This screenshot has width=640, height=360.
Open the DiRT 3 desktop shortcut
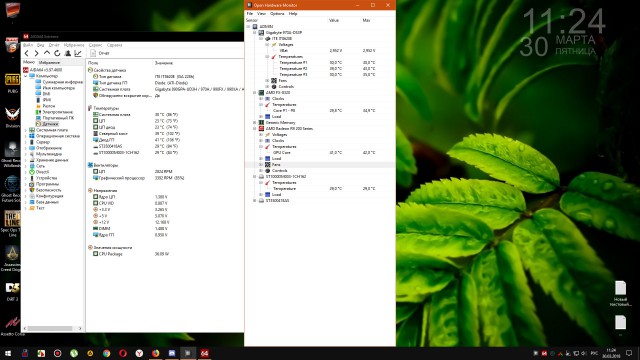tap(12, 291)
